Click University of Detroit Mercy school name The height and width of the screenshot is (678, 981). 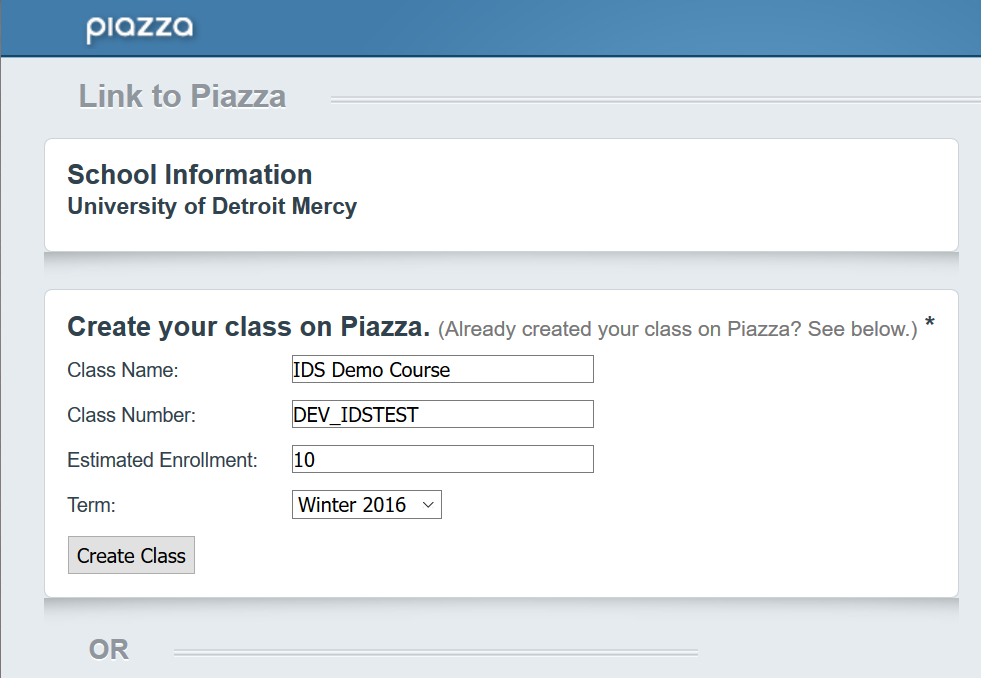coord(212,206)
